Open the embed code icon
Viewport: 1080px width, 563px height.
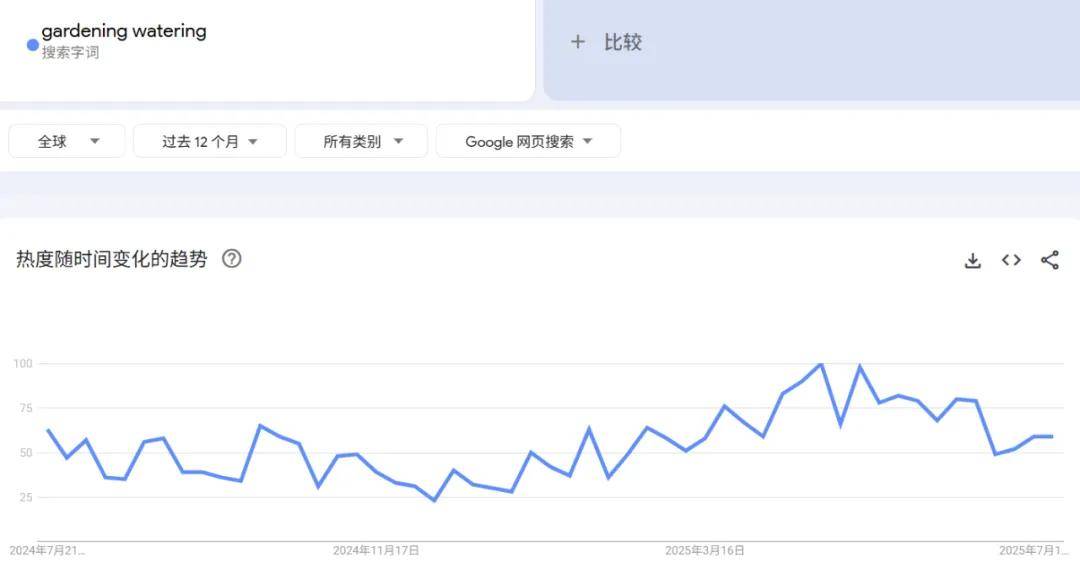pos(1011,260)
